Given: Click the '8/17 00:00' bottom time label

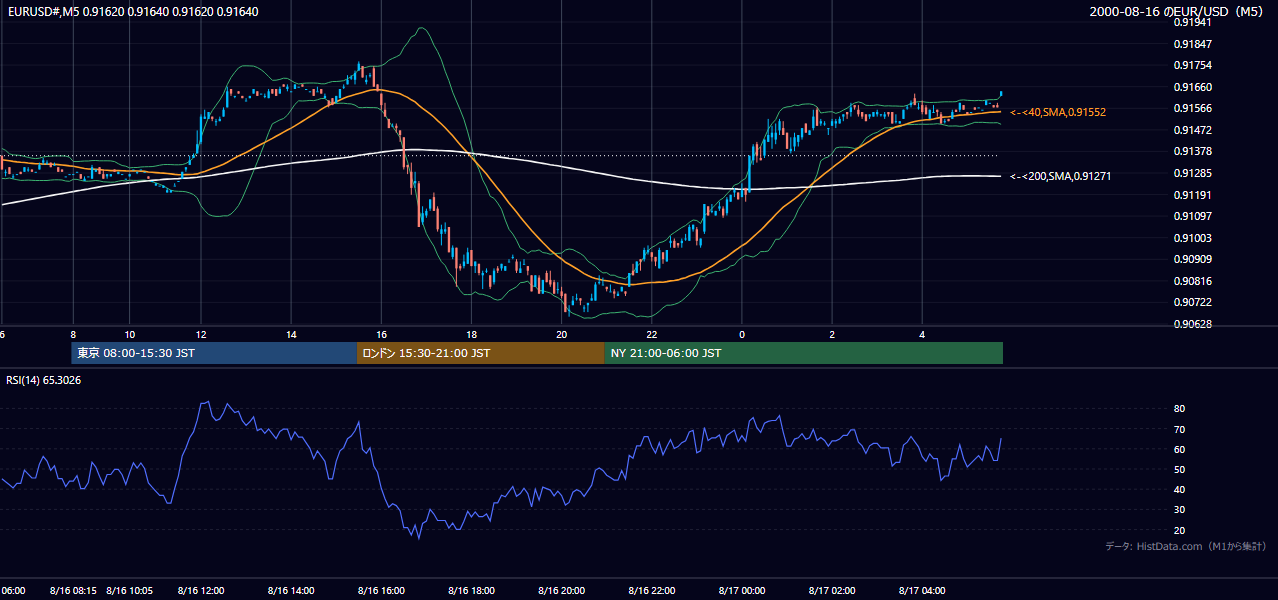Looking at the screenshot, I should [742, 591].
